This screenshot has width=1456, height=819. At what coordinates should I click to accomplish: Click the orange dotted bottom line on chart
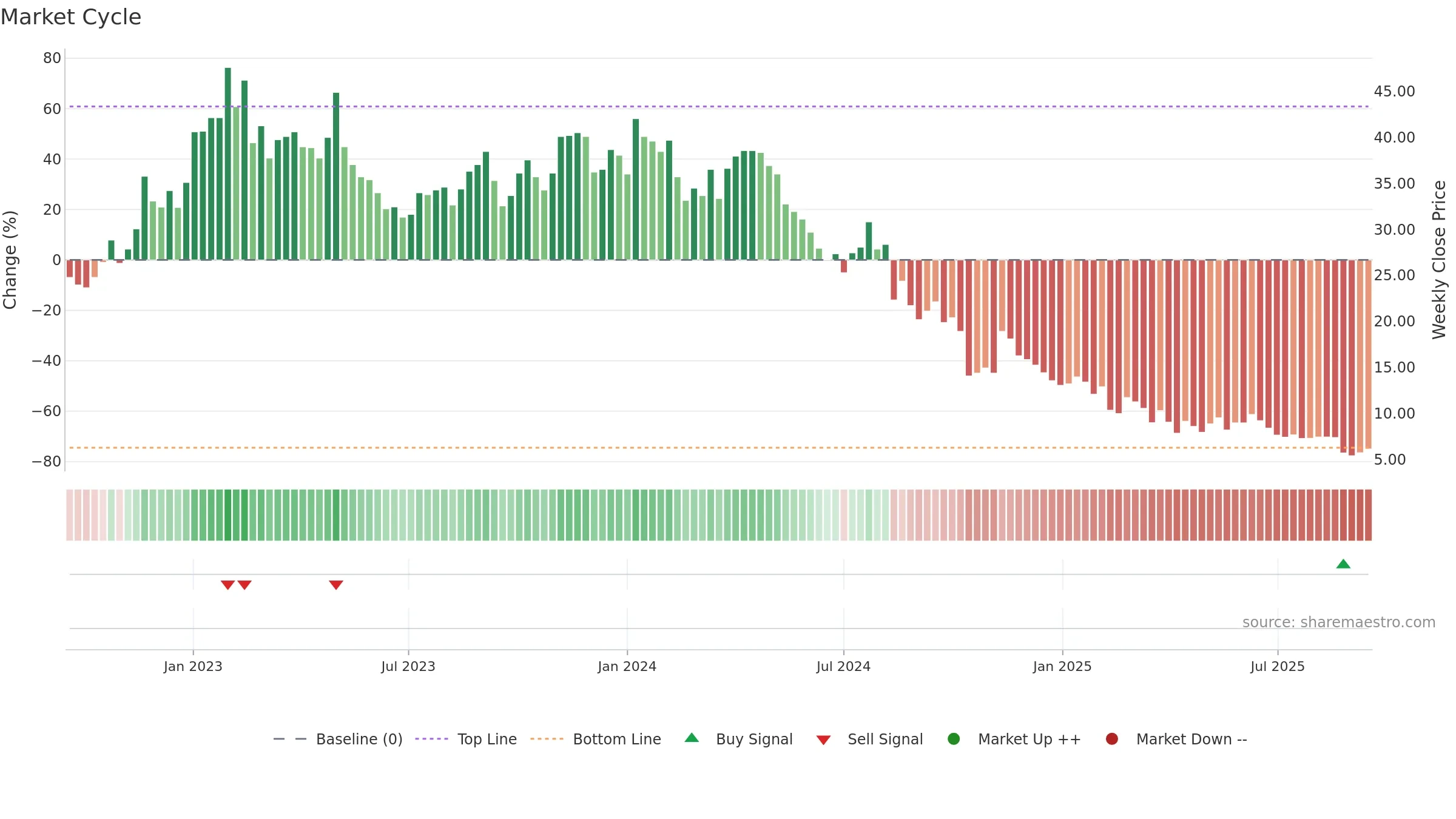(719, 448)
